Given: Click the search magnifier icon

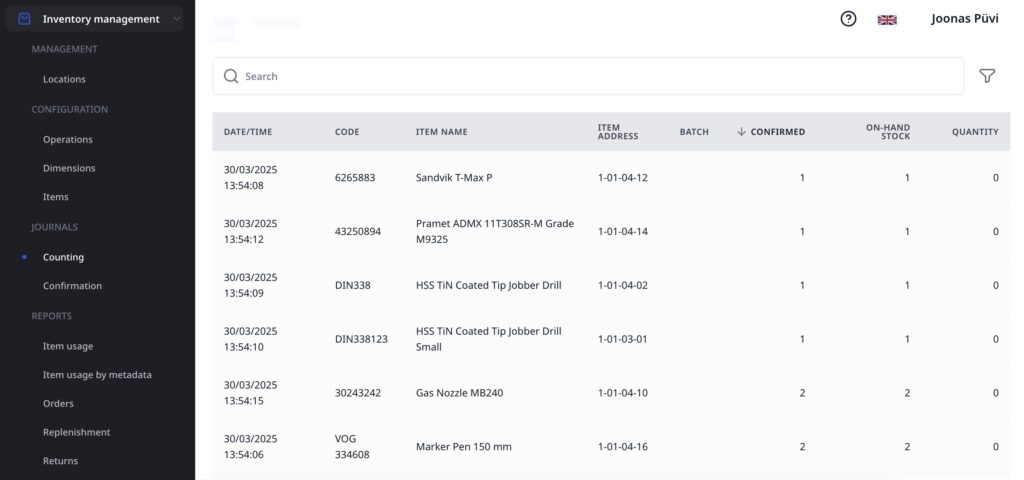Looking at the screenshot, I should coord(231,76).
